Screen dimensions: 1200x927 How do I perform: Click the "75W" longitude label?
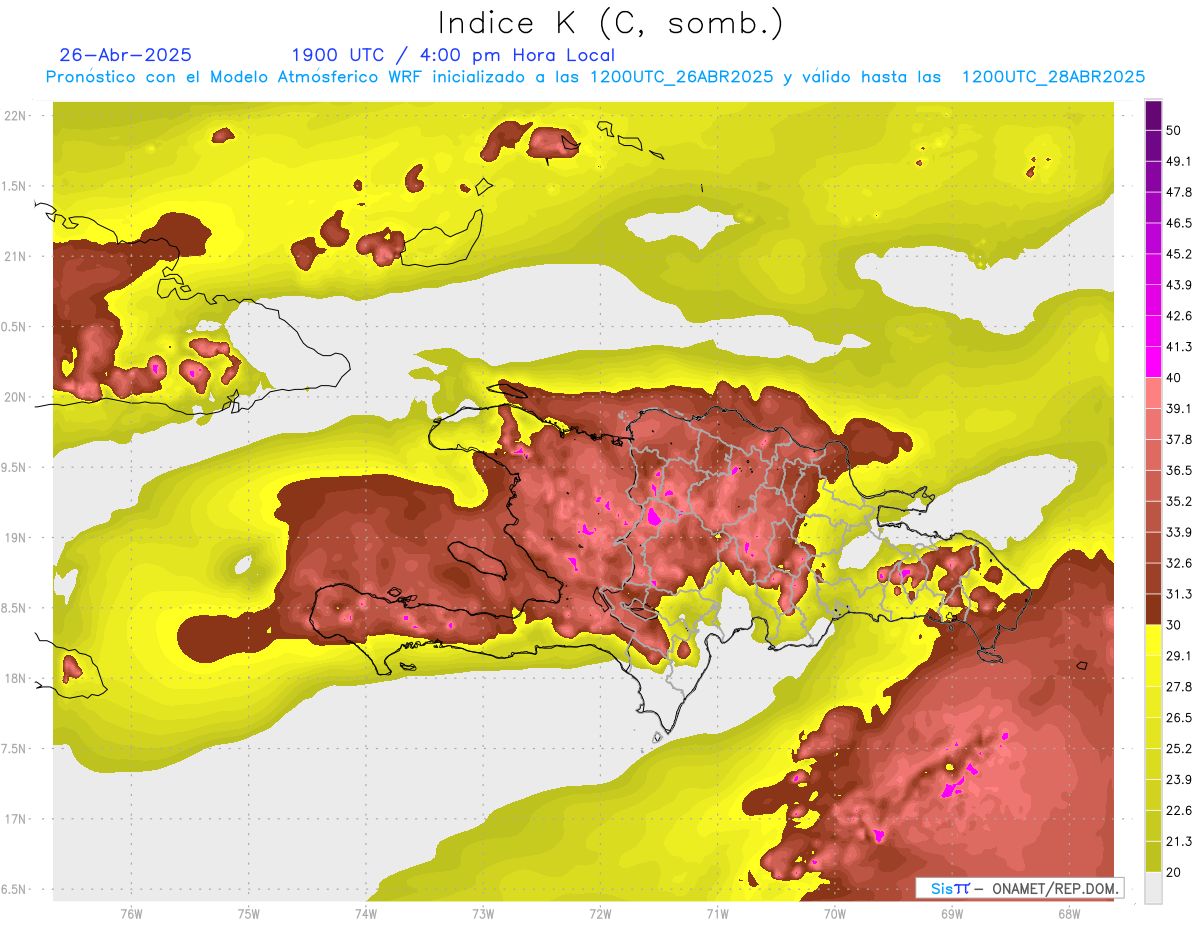pos(249,913)
